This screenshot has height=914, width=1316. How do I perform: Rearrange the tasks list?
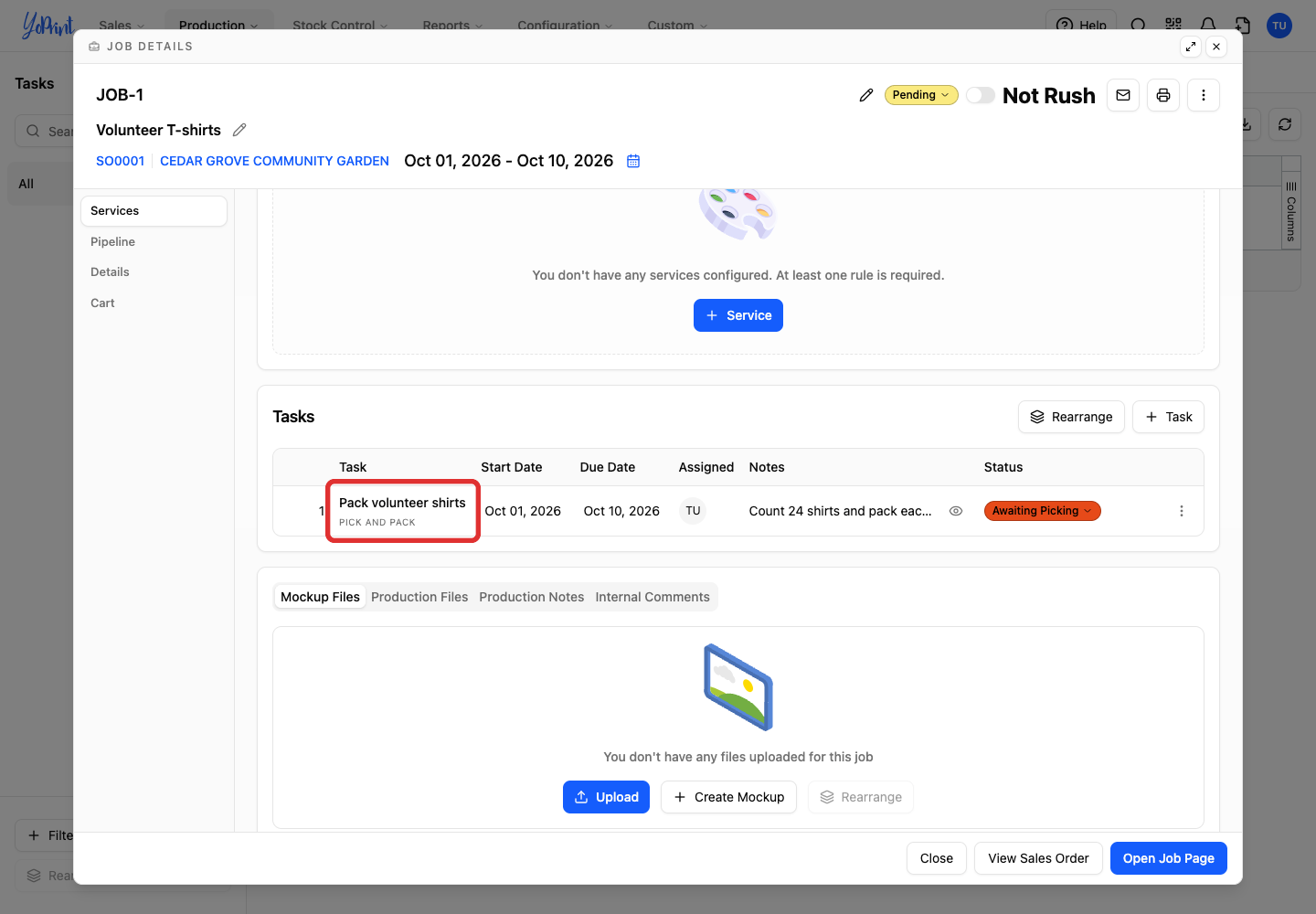coord(1071,417)
